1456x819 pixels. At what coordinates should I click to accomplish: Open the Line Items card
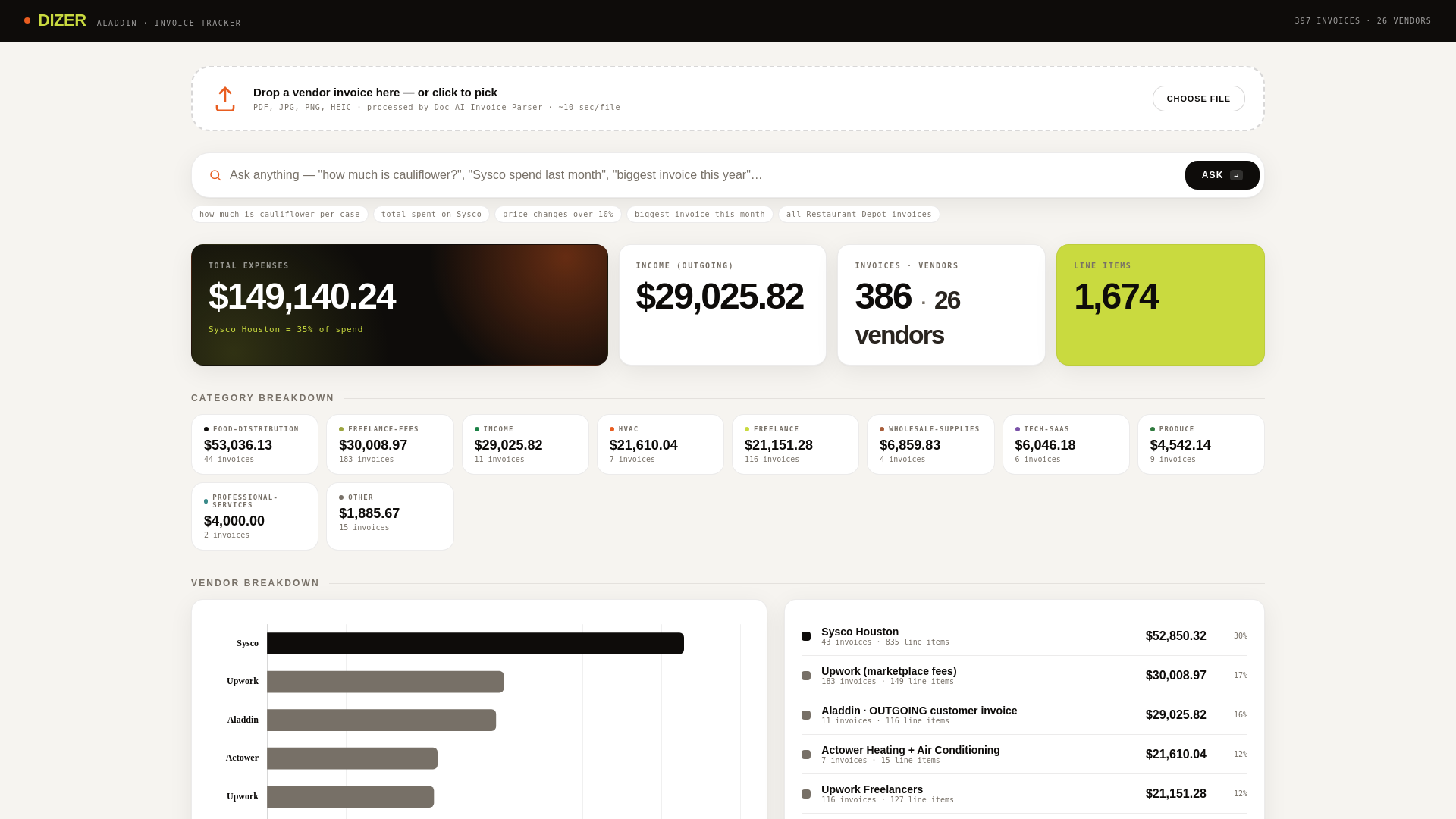(x=1160, y=305)
